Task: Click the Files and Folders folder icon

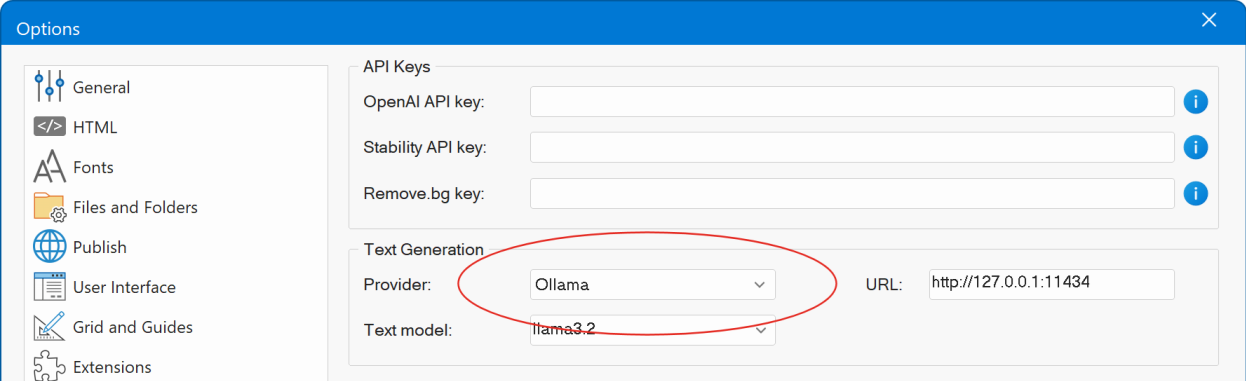Action: (49, 207)
